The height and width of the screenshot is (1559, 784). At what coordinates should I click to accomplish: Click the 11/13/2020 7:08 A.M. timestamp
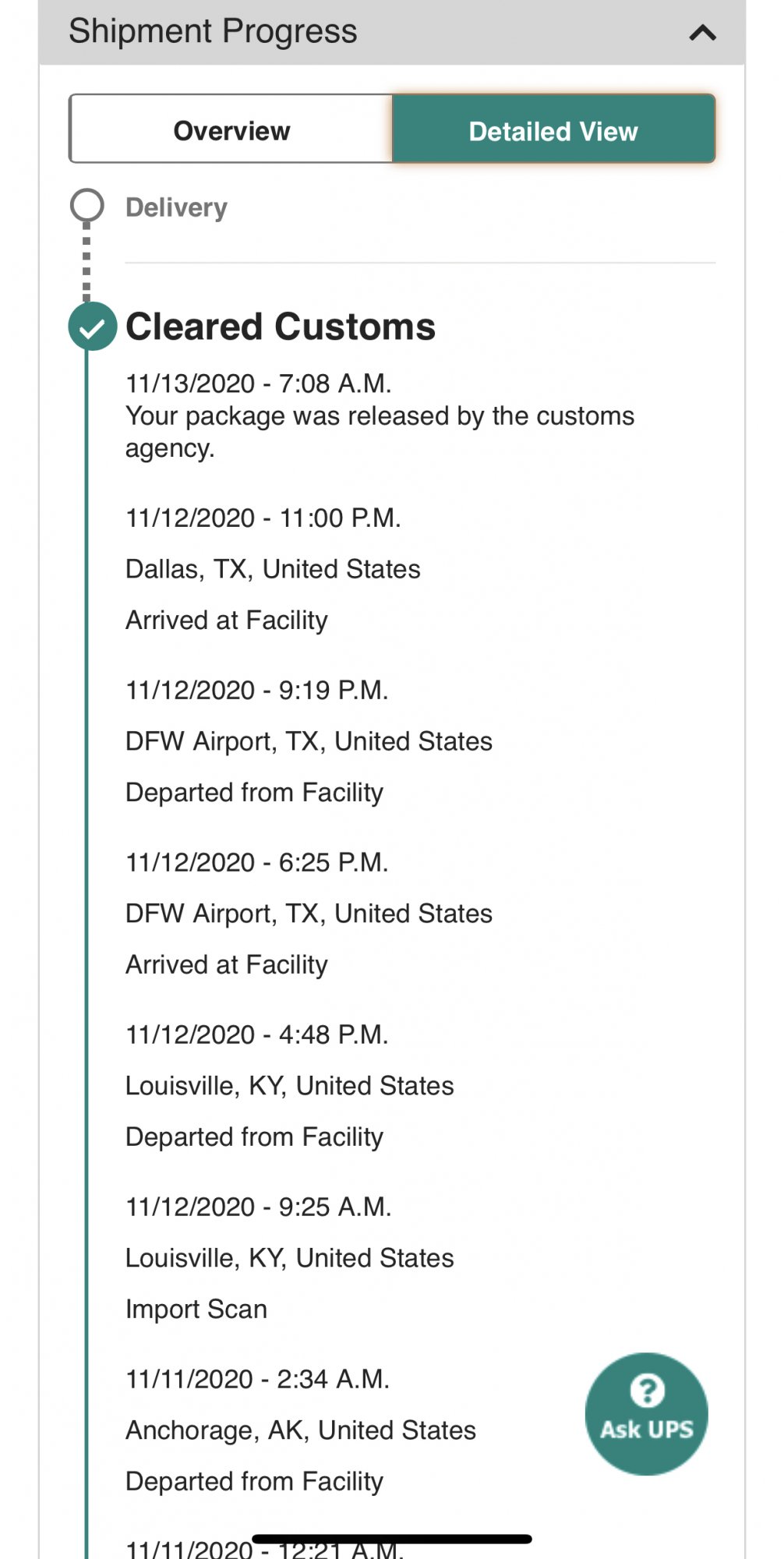(259, 384)
